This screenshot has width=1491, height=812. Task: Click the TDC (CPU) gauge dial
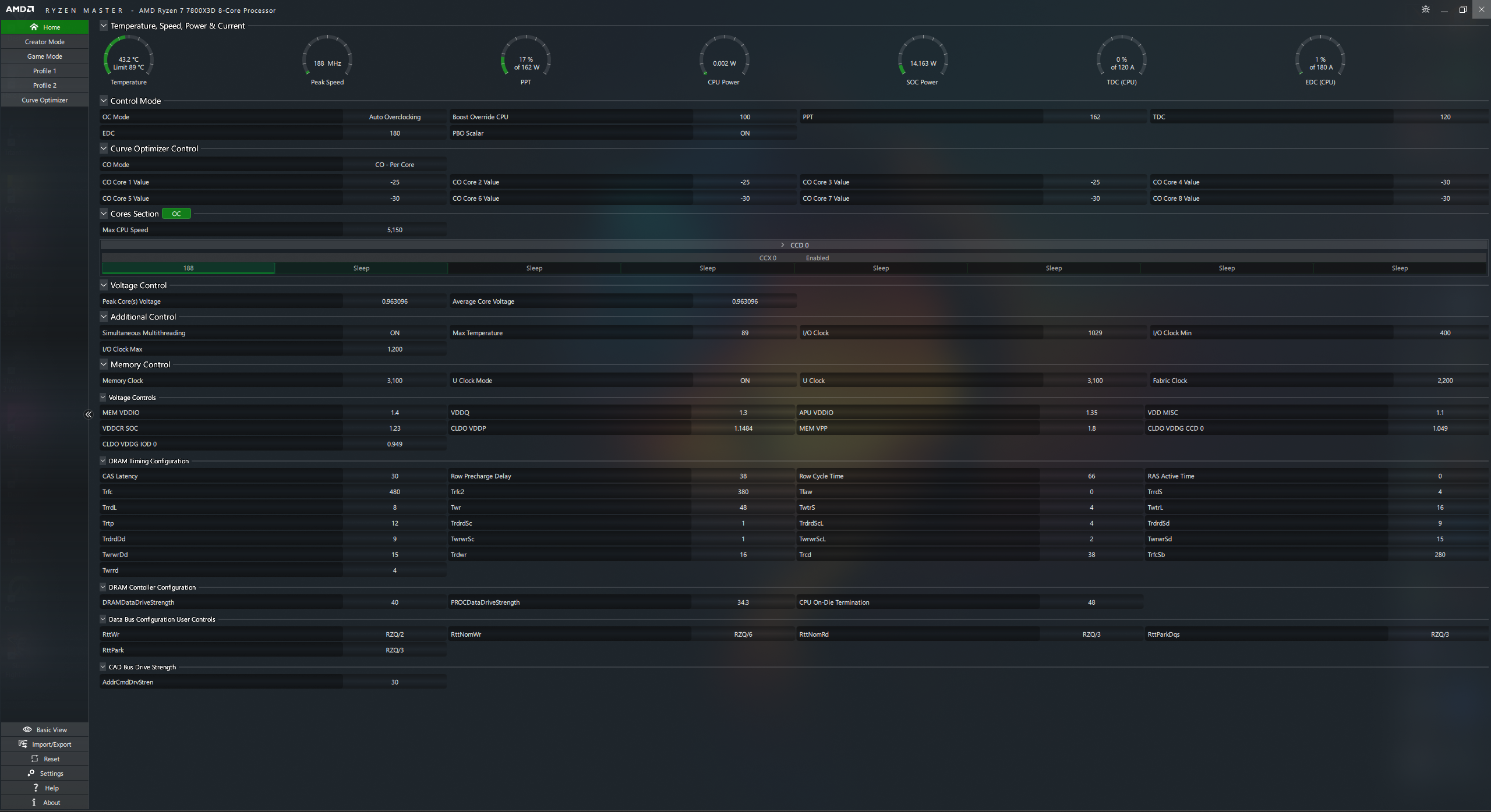tap(1122, 56)
